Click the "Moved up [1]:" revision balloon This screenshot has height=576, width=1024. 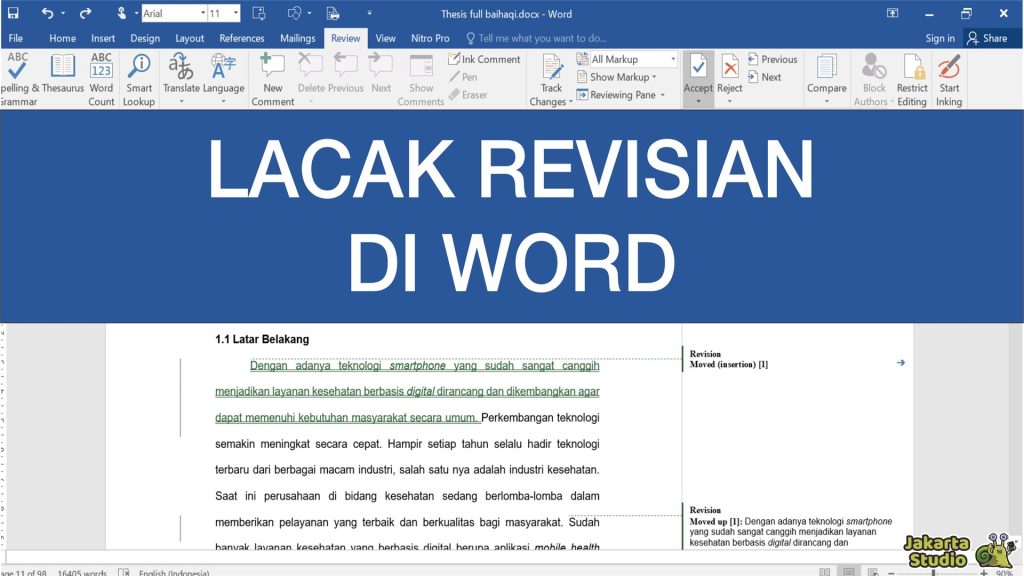[x=716, y=521]
